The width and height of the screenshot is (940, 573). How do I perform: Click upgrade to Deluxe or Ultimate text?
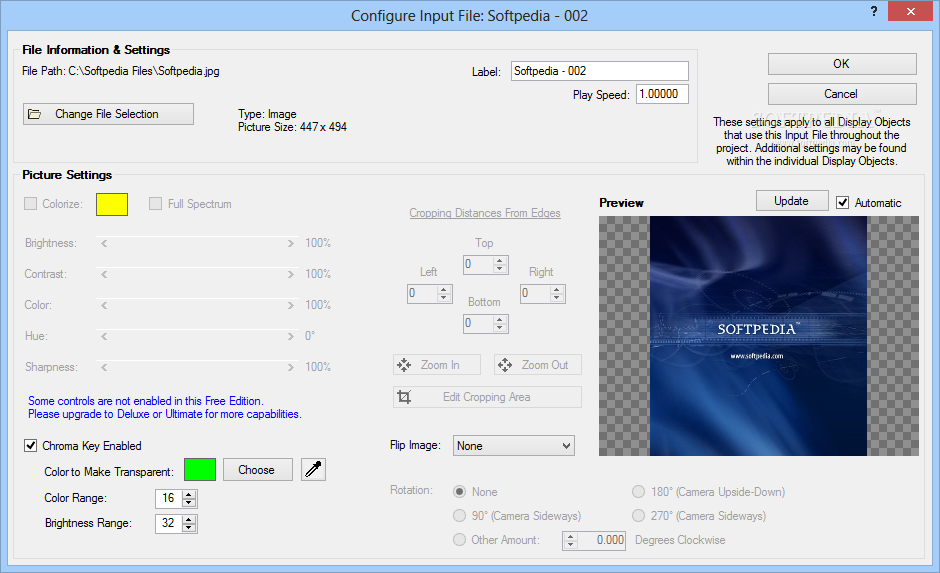165,414
